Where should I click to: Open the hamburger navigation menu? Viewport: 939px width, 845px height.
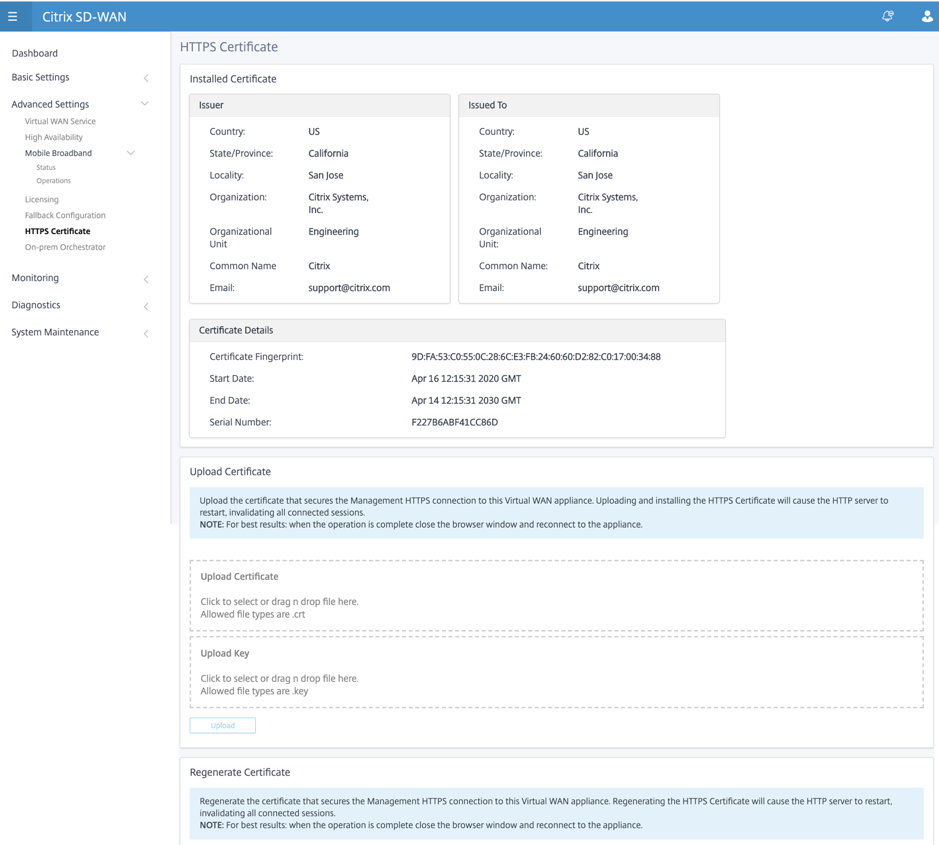pyautogui.click(x=13, y=17)
